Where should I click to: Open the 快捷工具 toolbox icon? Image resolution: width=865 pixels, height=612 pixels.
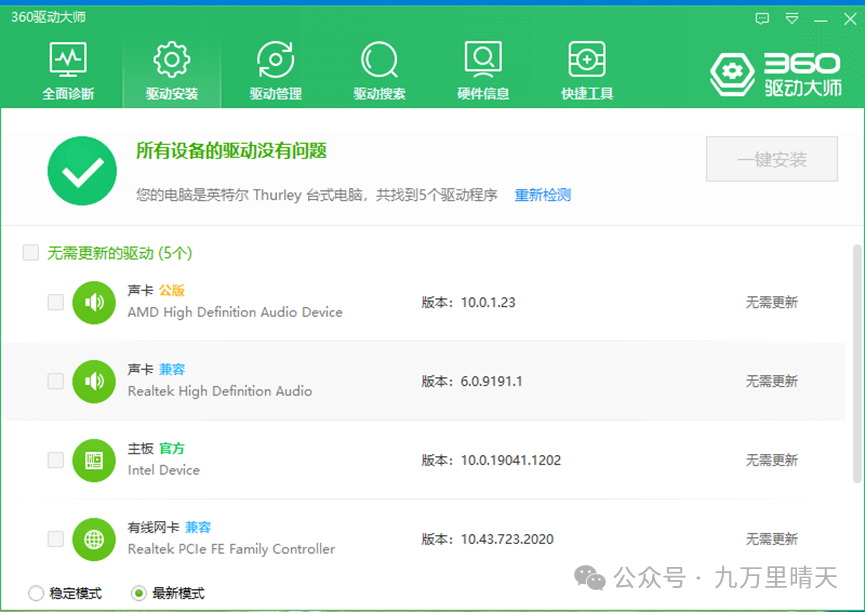[587, 60]
